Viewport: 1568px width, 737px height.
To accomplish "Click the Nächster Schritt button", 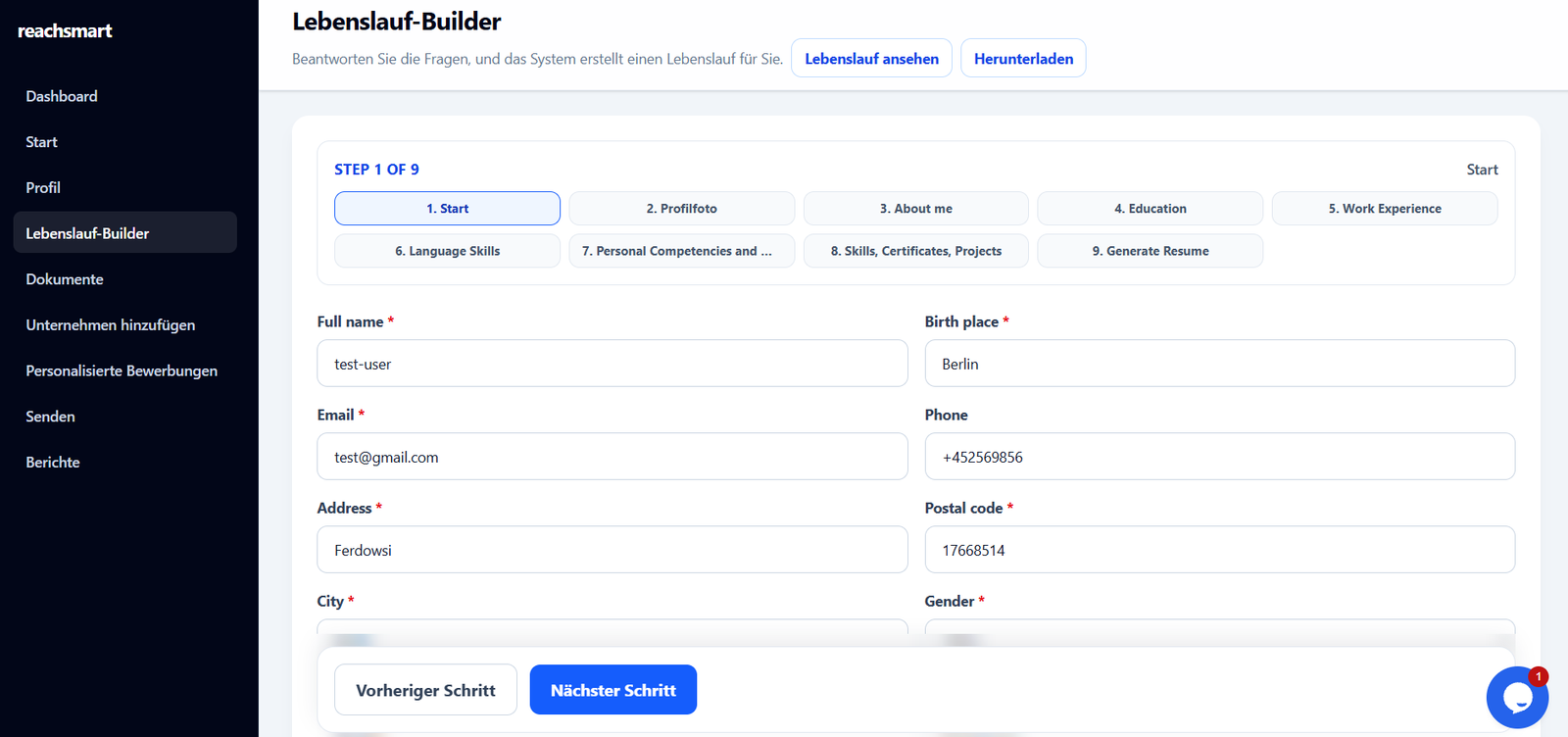I will coord(613,690).
